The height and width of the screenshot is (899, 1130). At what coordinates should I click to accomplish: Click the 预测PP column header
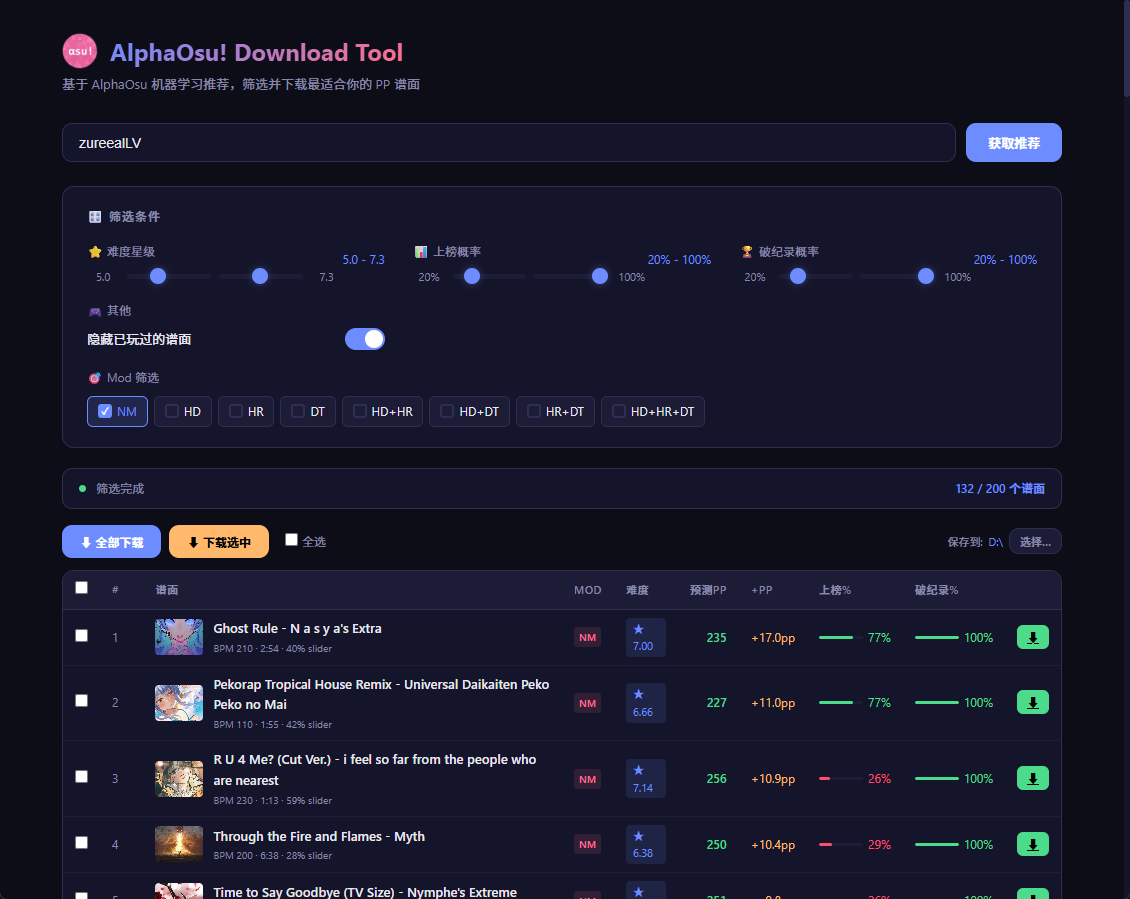pyautogui.click(x=708, y=590)
